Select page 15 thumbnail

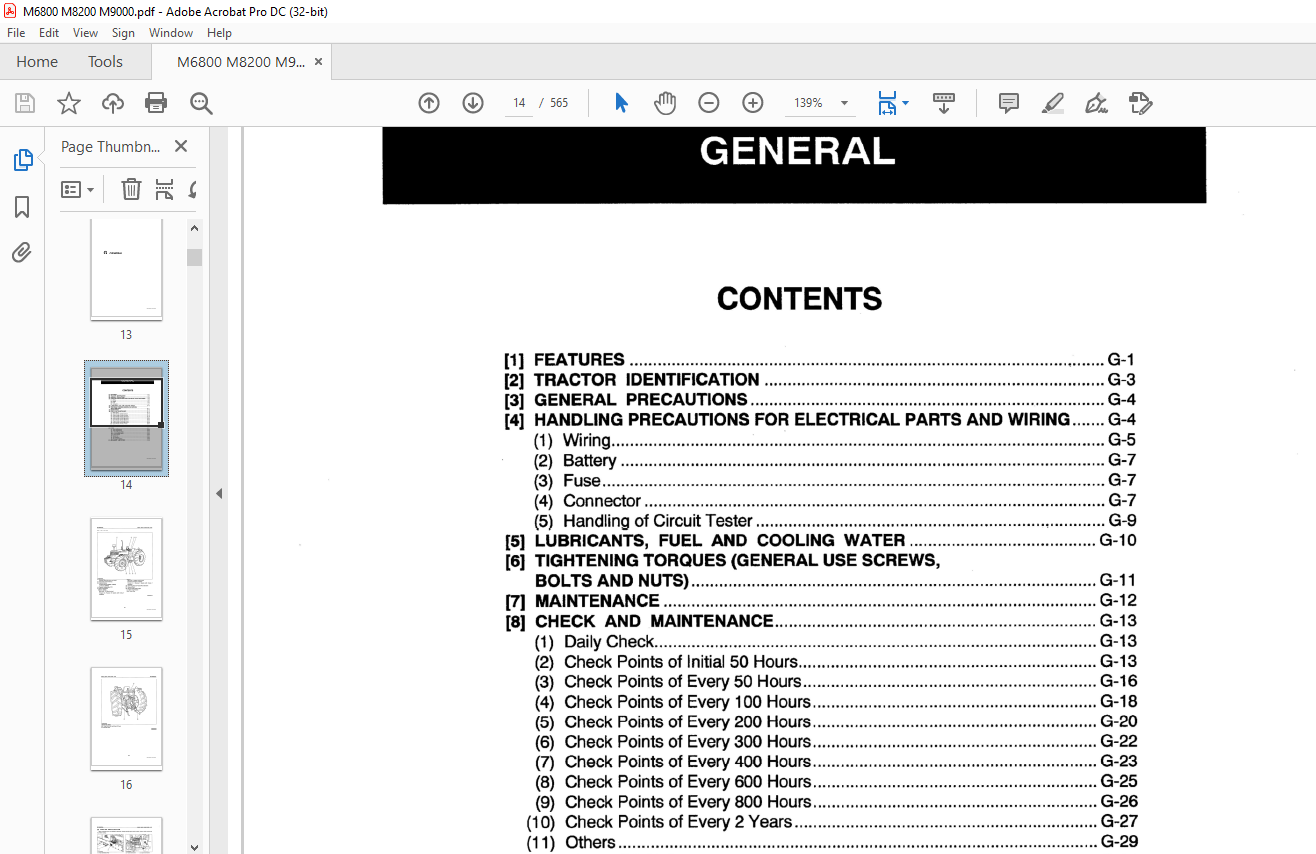pyautogui.click(x=126, y=569)
